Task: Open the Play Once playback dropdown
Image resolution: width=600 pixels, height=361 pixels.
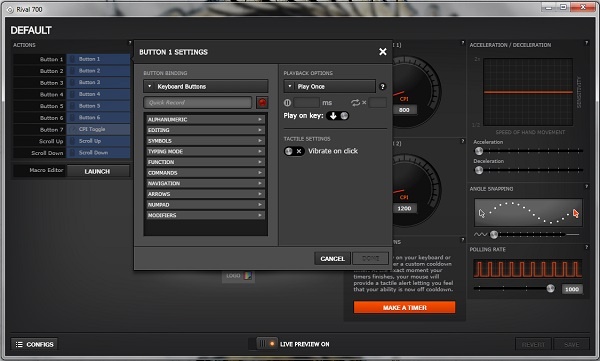Action: tap(329, 87)
